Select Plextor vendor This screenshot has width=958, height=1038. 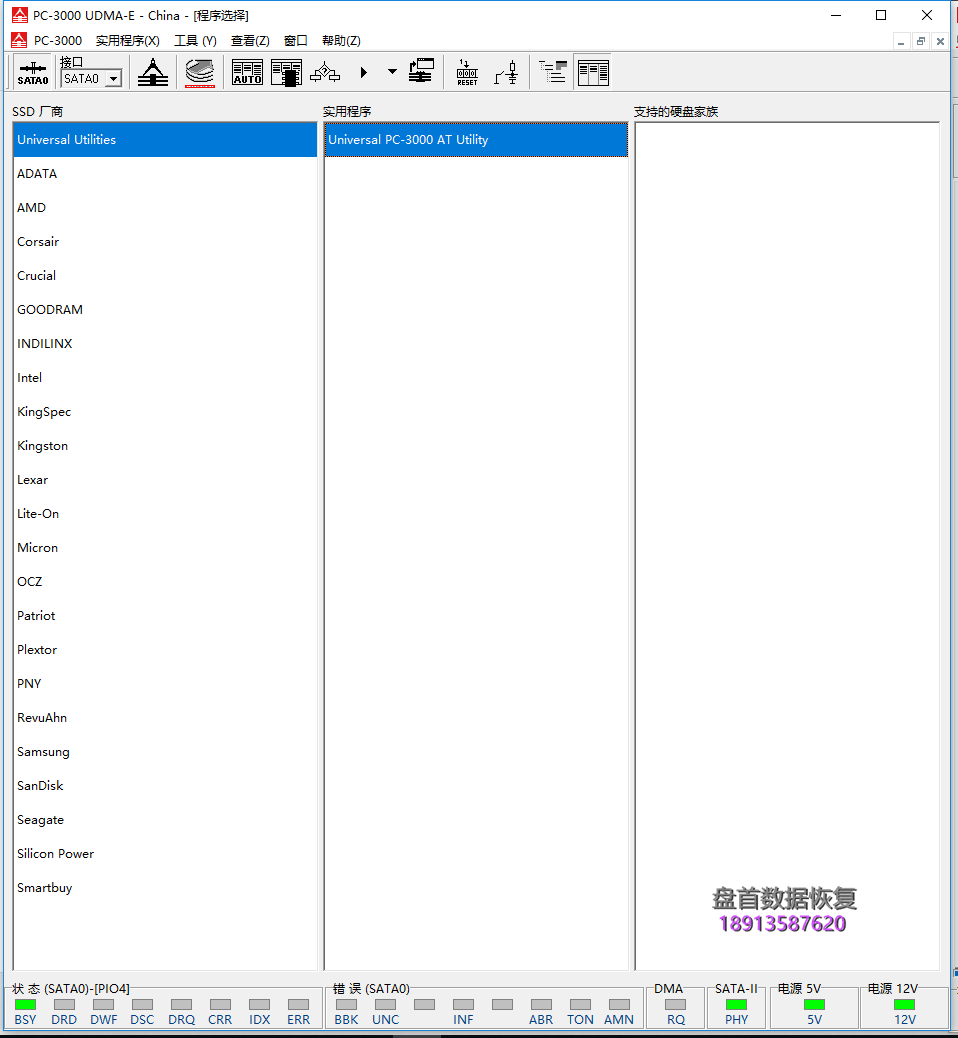[165, 649]
